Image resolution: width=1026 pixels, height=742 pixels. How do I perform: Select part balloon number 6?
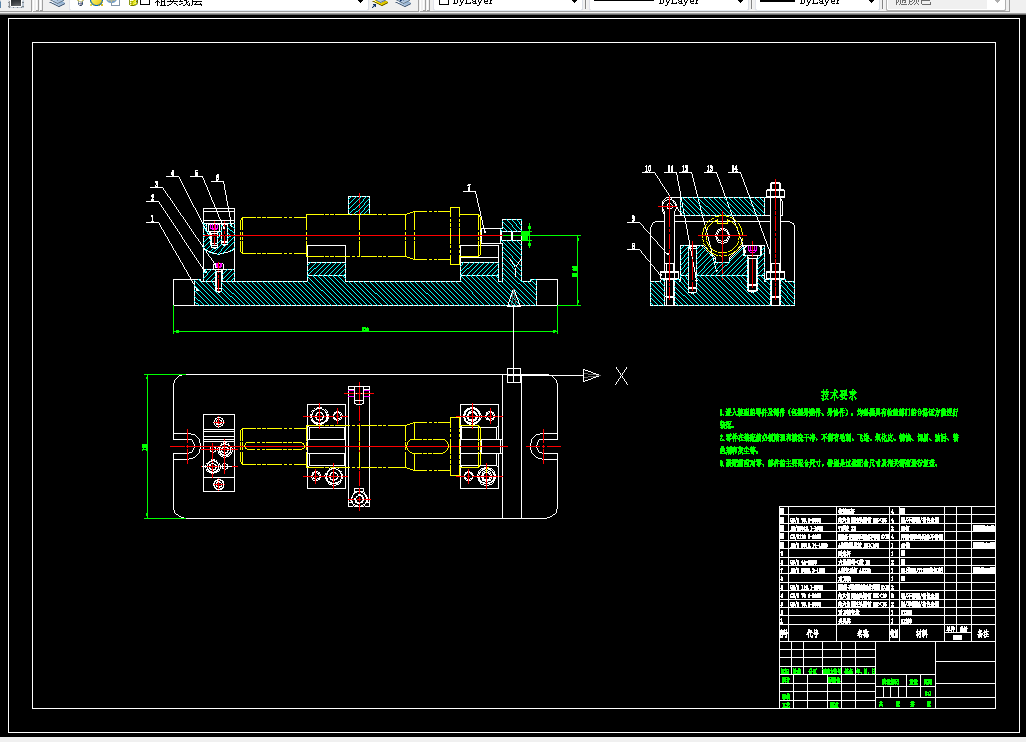(x=217, y=177)
